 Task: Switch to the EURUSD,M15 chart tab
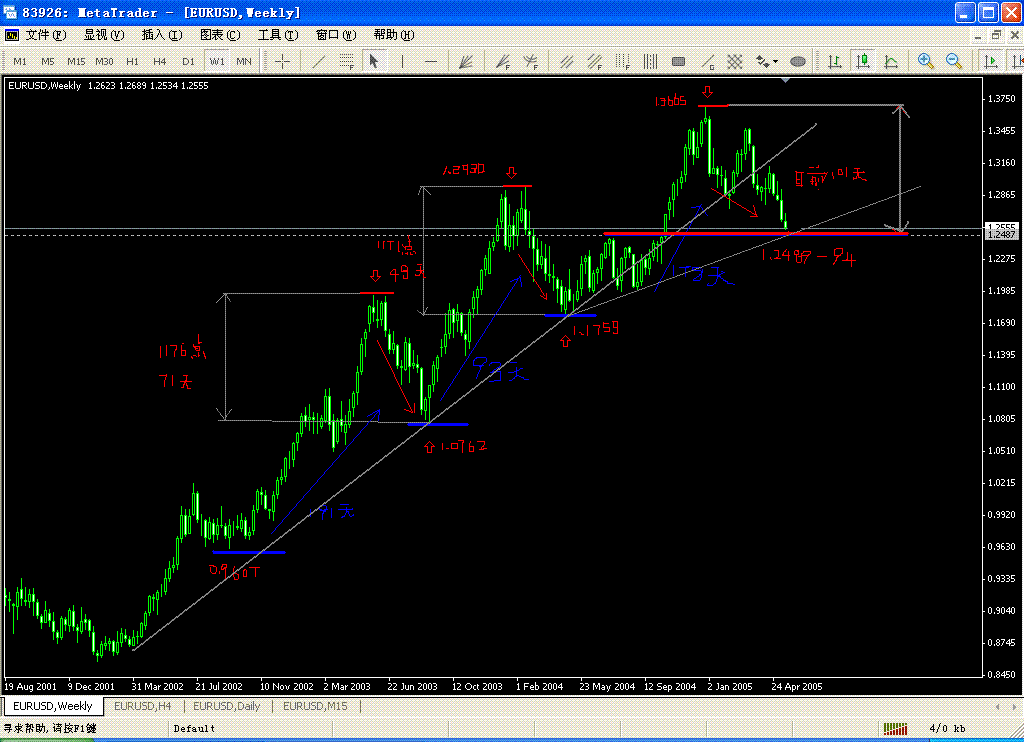[x=315, y=706]
